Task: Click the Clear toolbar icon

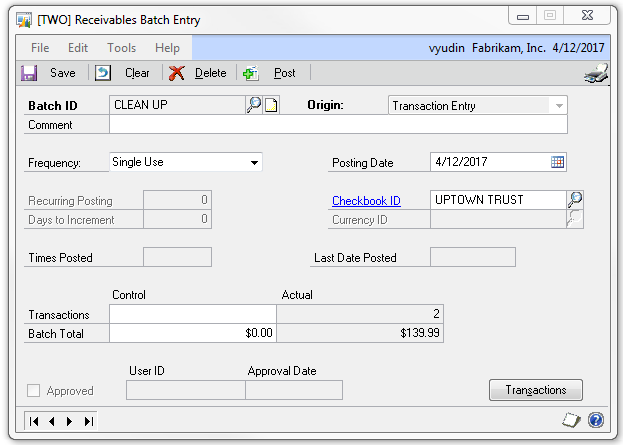Action: (103, 73)
